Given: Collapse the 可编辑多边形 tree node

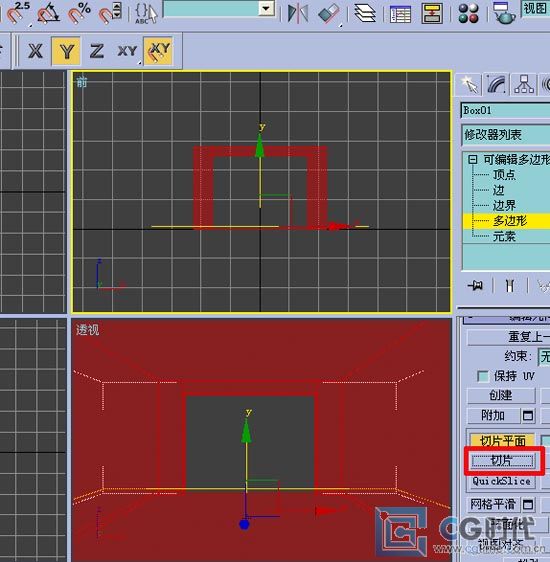Looking at the screenshot, I should tap(473, 159).
